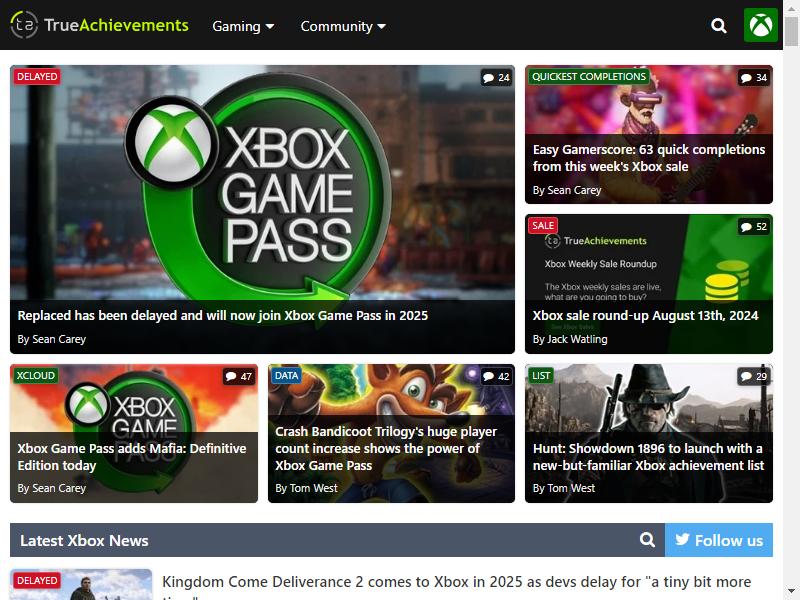Open 'Hunt: Showdown 1896' achievement list article

[x=648, y=457]
